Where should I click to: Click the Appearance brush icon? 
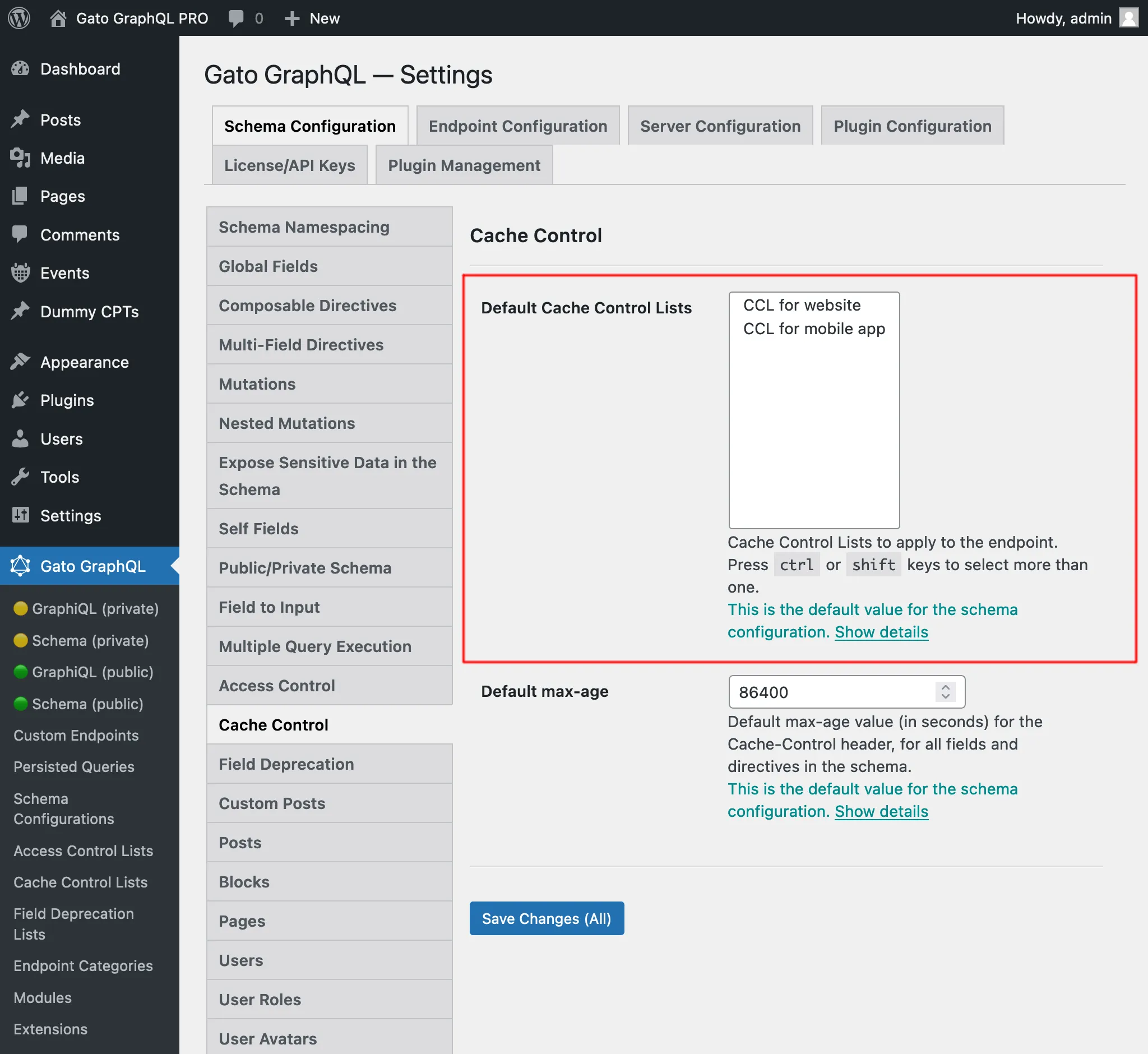pyautogui.click(x=20, y=362)
